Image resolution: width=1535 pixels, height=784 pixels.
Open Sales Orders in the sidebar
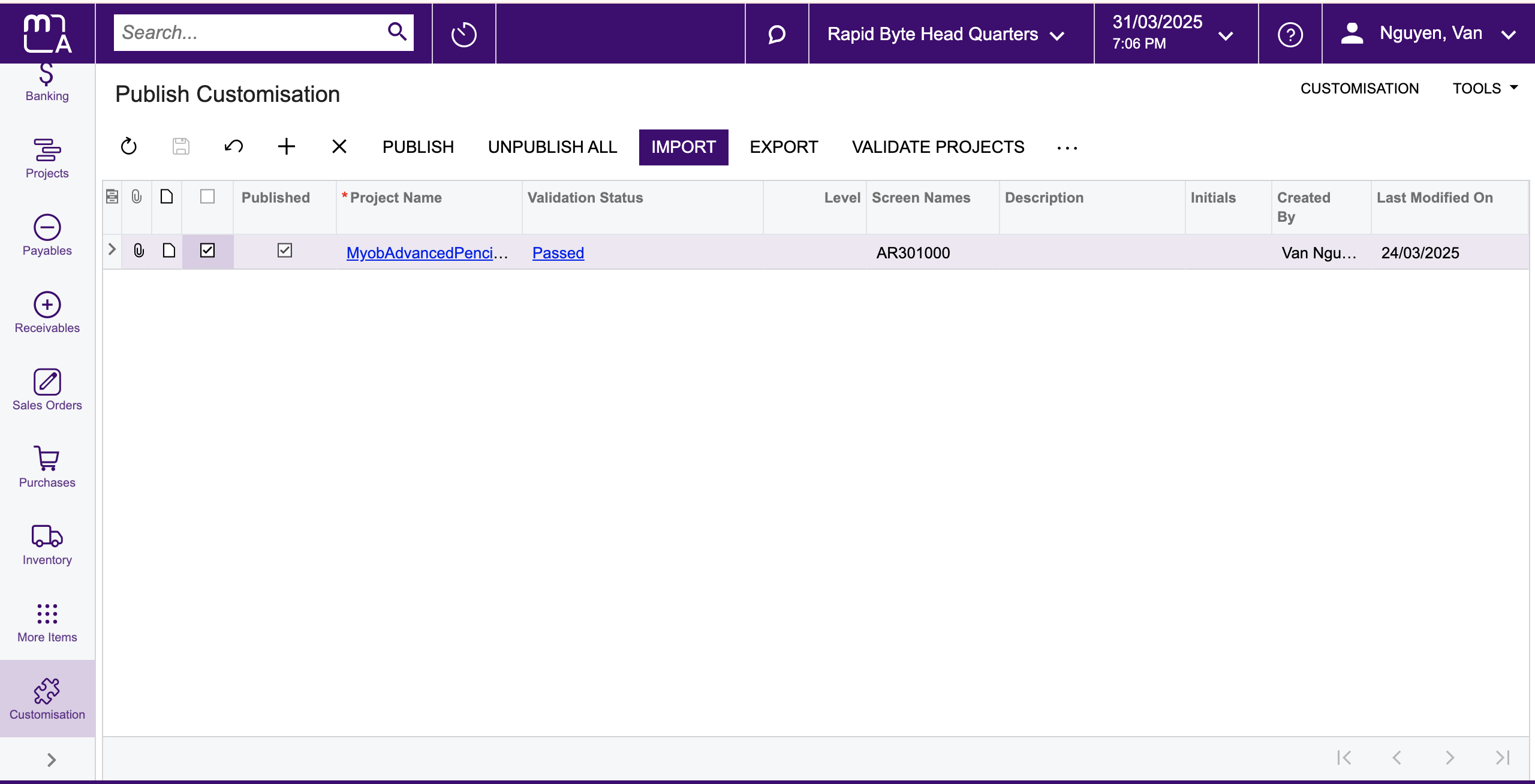(x=47, y=391)
